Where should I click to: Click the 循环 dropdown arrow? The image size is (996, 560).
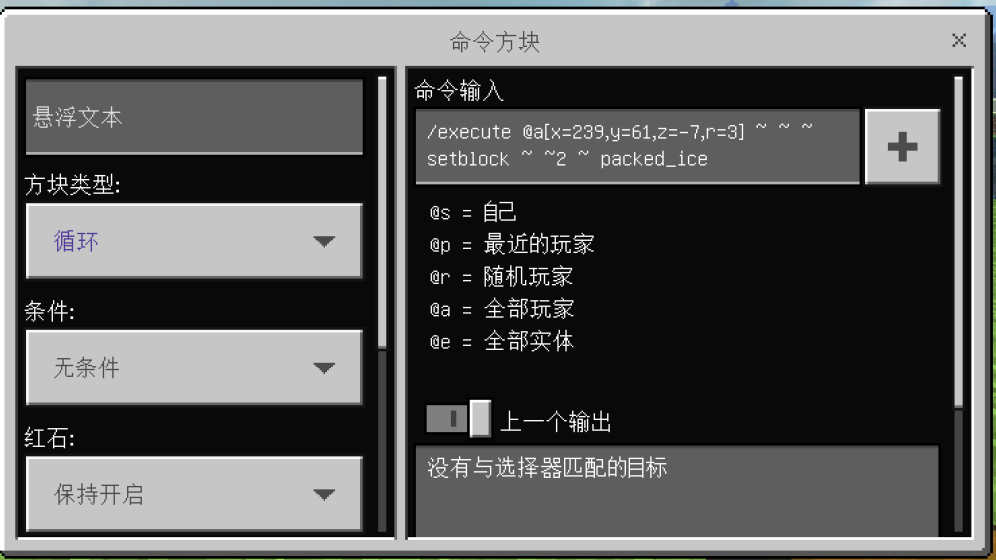tap(324, 241)
